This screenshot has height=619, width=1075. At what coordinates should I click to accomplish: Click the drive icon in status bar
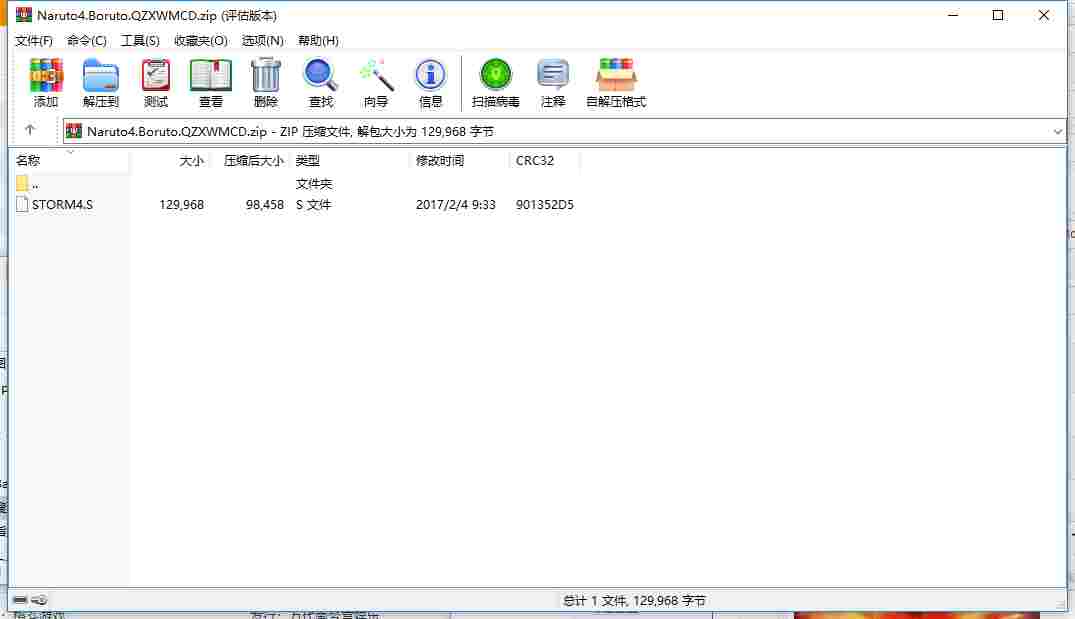pyautogui.click(x=20, y=600)
